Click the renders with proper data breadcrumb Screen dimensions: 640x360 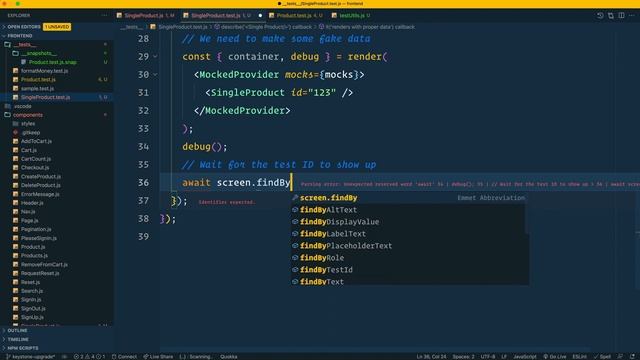(x=366, y=27)
